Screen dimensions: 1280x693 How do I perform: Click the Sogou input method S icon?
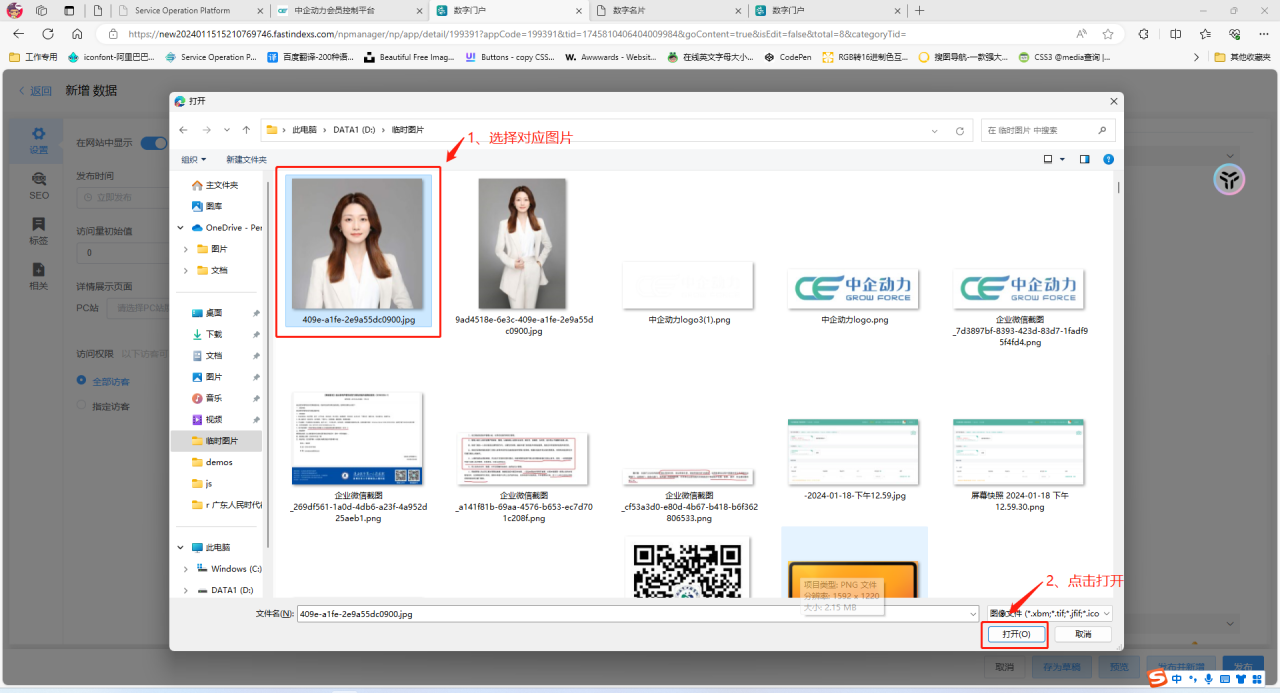[x=1157, y=679]
